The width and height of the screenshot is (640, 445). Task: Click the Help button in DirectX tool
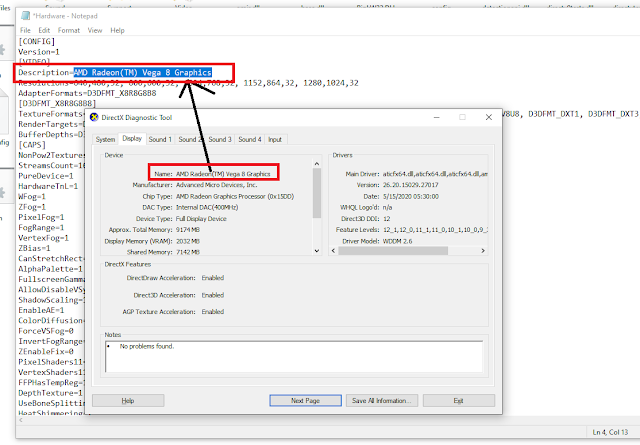128,400
